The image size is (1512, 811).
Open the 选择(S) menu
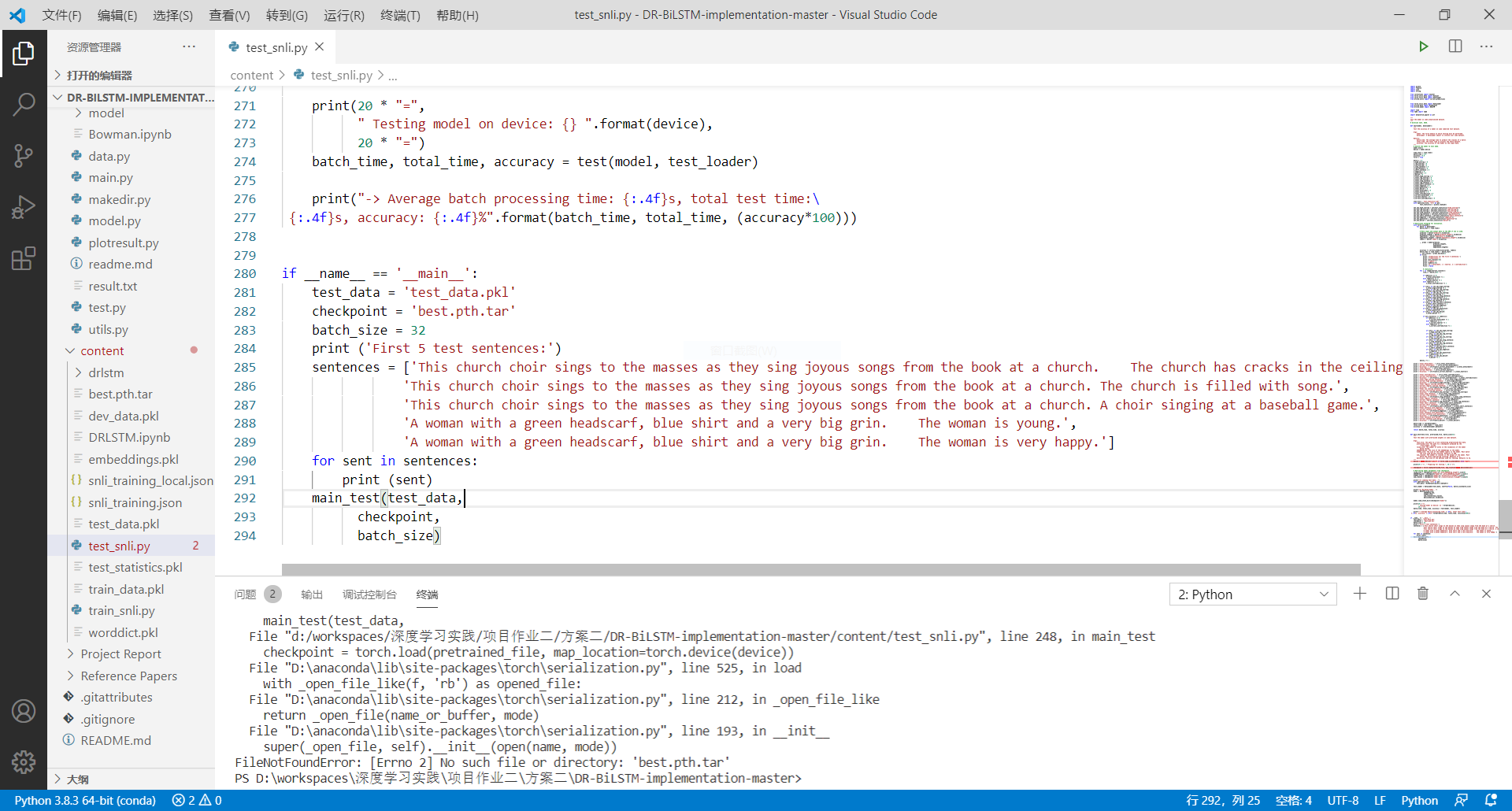[172, 15]
